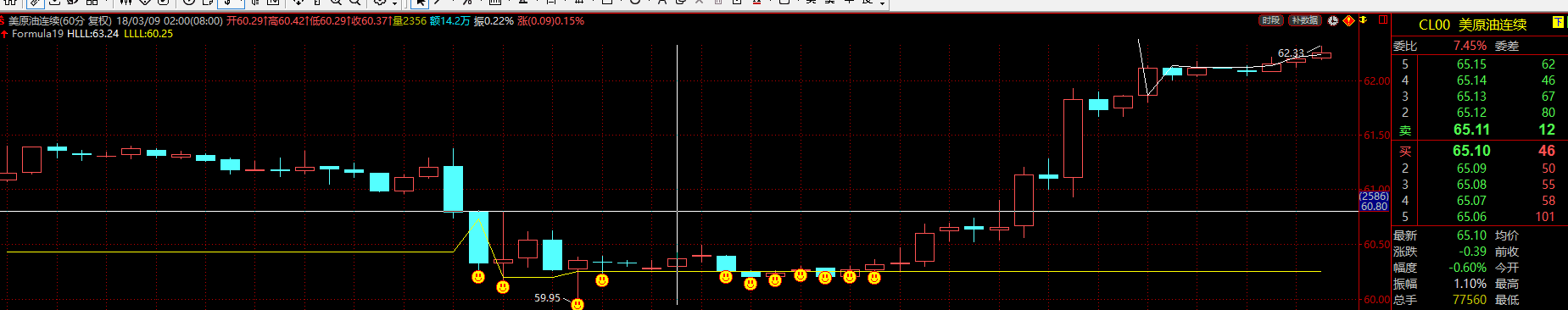This screenshot has height=310, width=1568.
Task: Click the yellow trophy icon above price axis
Action: 1364,20
